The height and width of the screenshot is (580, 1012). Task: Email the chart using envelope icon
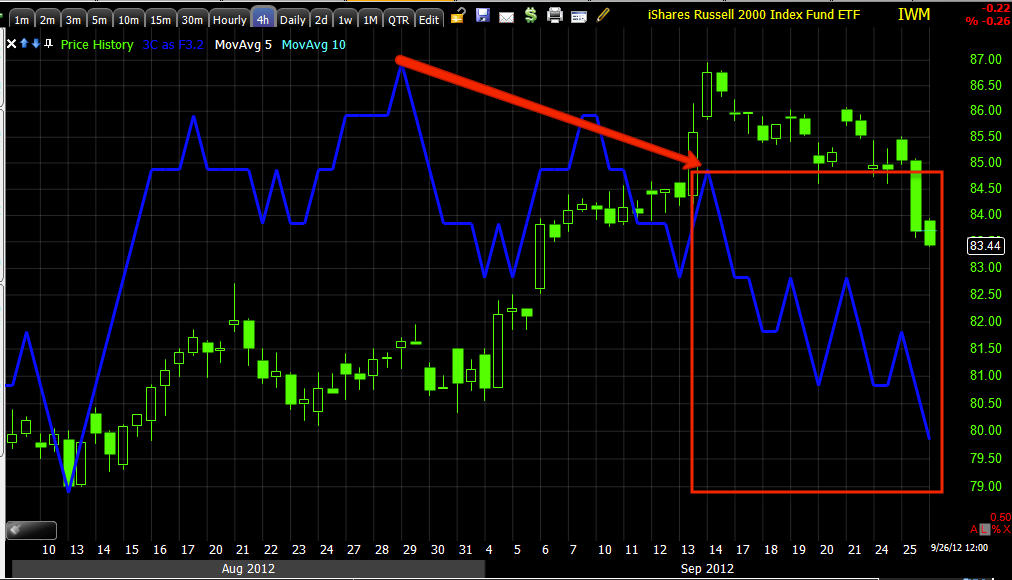[507, 17]
